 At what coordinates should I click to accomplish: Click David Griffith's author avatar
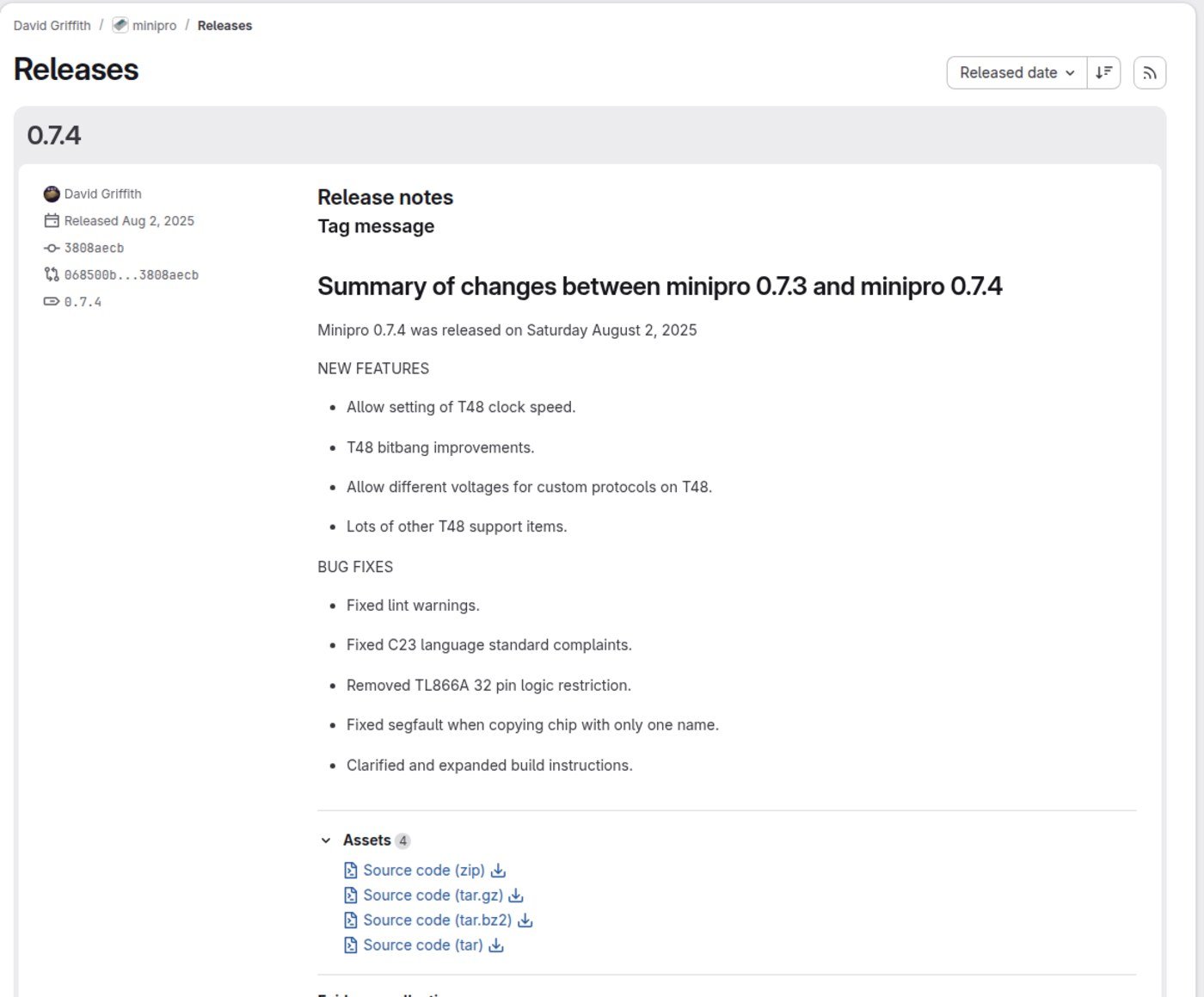click(x=52, y=194)
